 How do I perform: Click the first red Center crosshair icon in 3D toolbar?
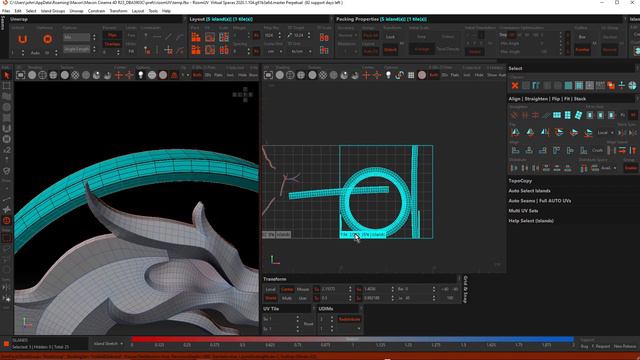pos(119,75)
